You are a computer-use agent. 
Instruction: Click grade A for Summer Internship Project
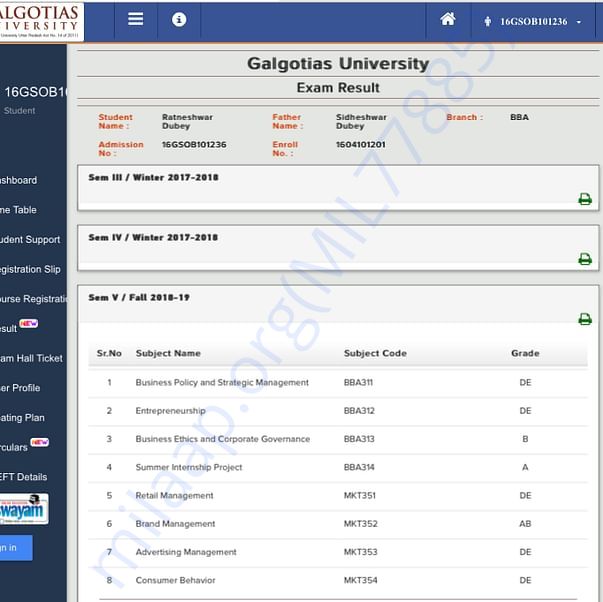click(x=525, y=467)
